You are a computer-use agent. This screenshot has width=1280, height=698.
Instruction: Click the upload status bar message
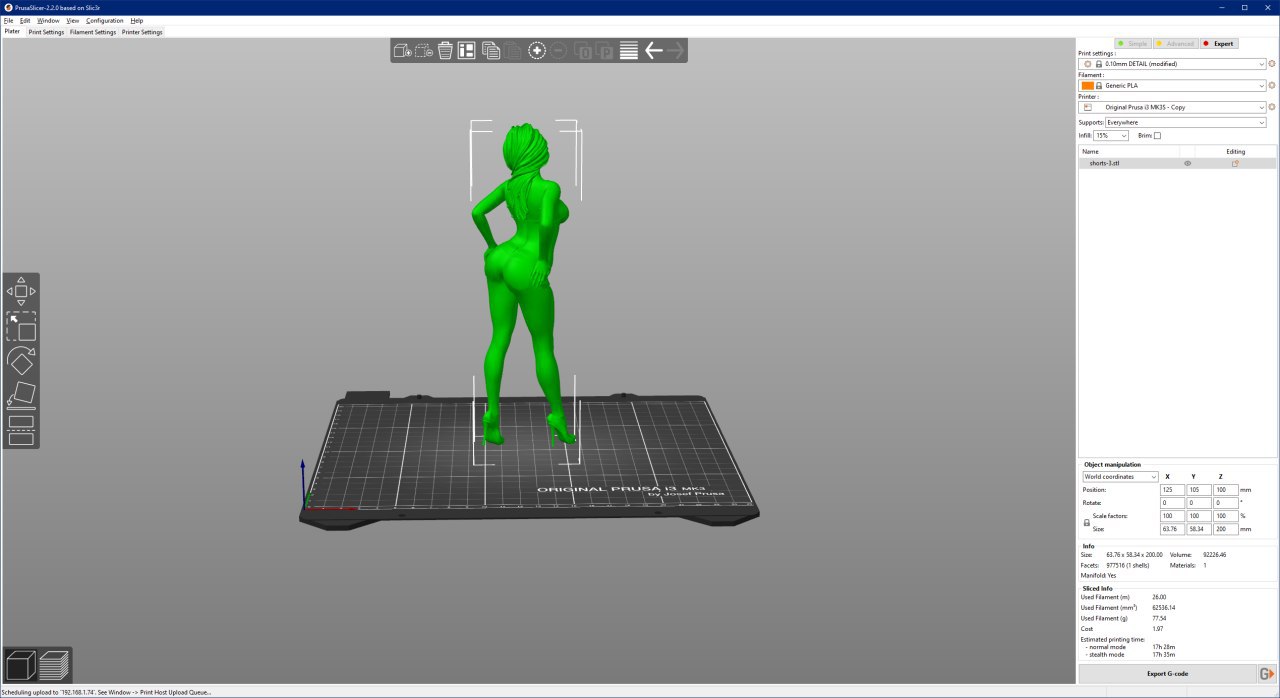click(106, 692)
